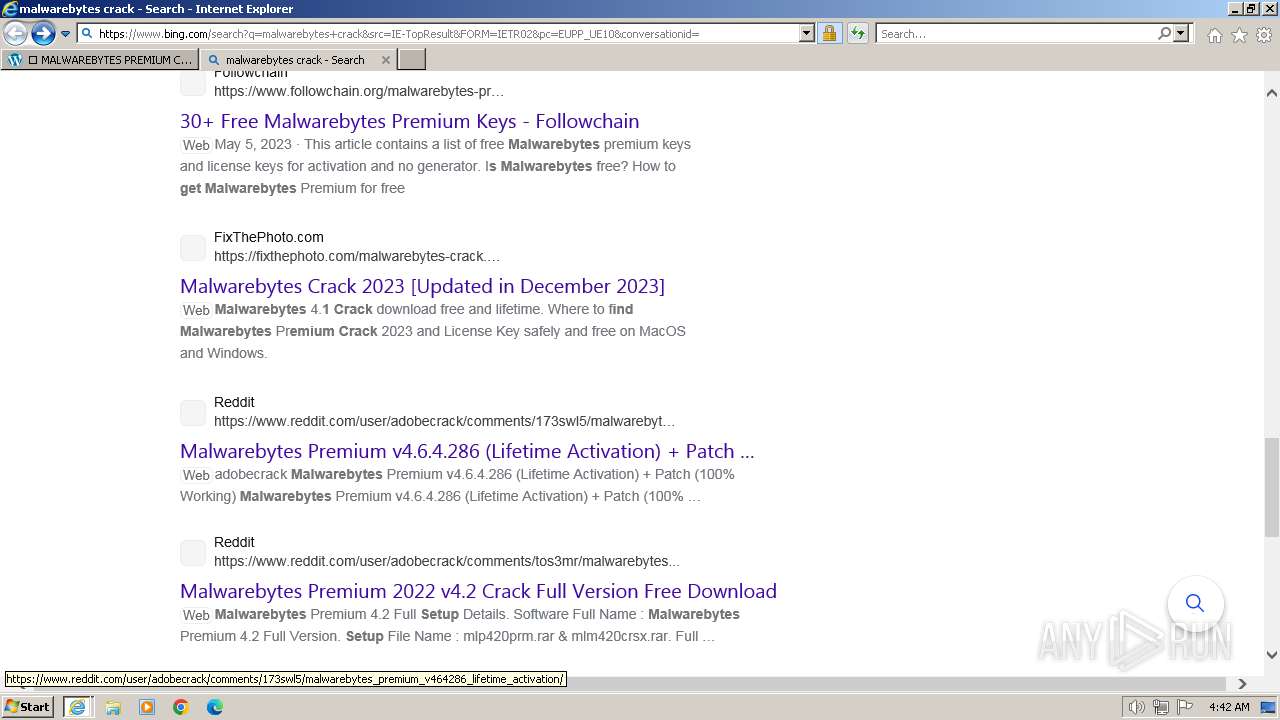This screenshot has width=1280, height=720.
Task: Click the FixThePhoto site favicon
Action: [x=193, y=247]
